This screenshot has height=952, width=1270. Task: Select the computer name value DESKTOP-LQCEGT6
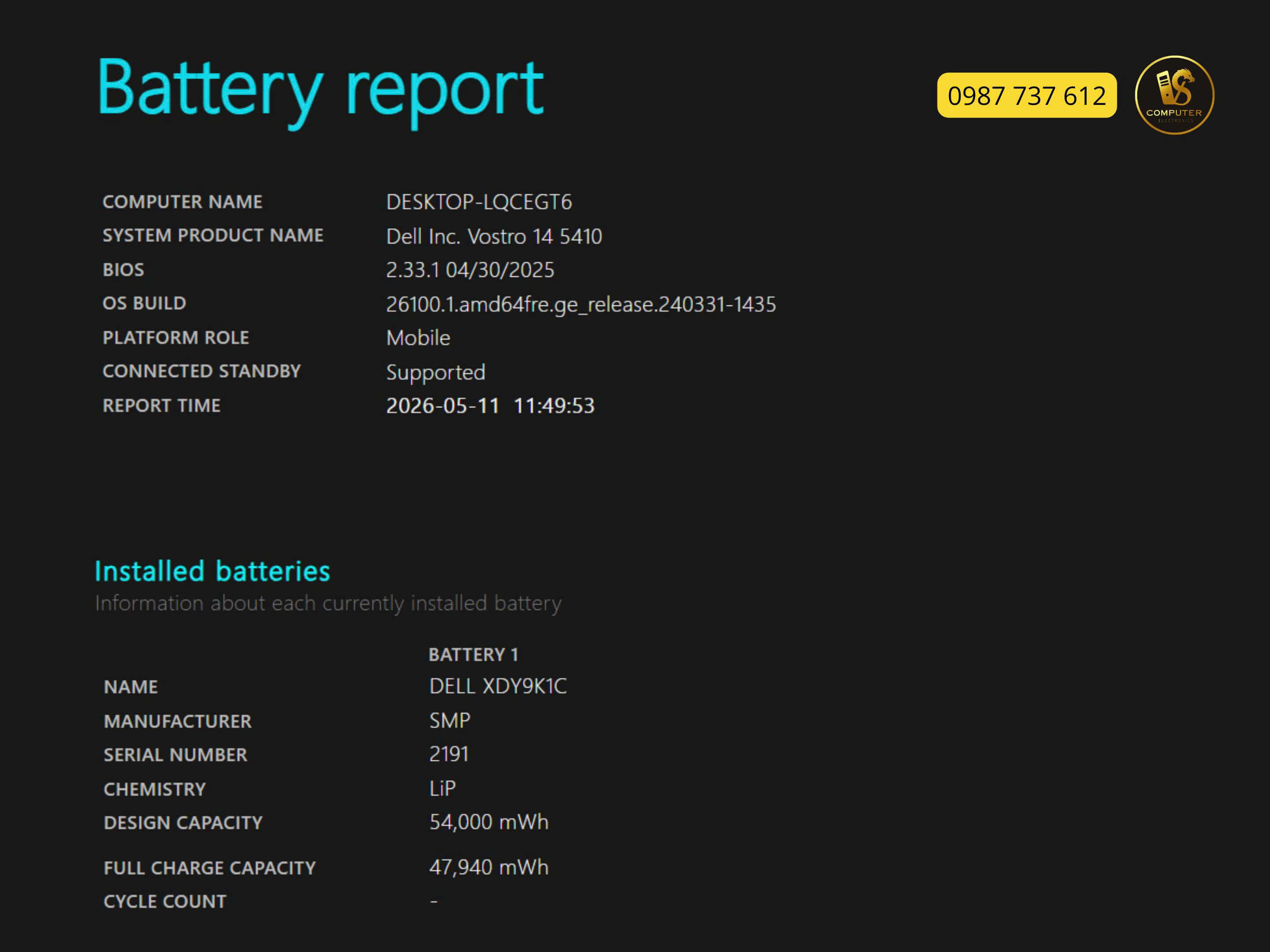pos(479,202)
